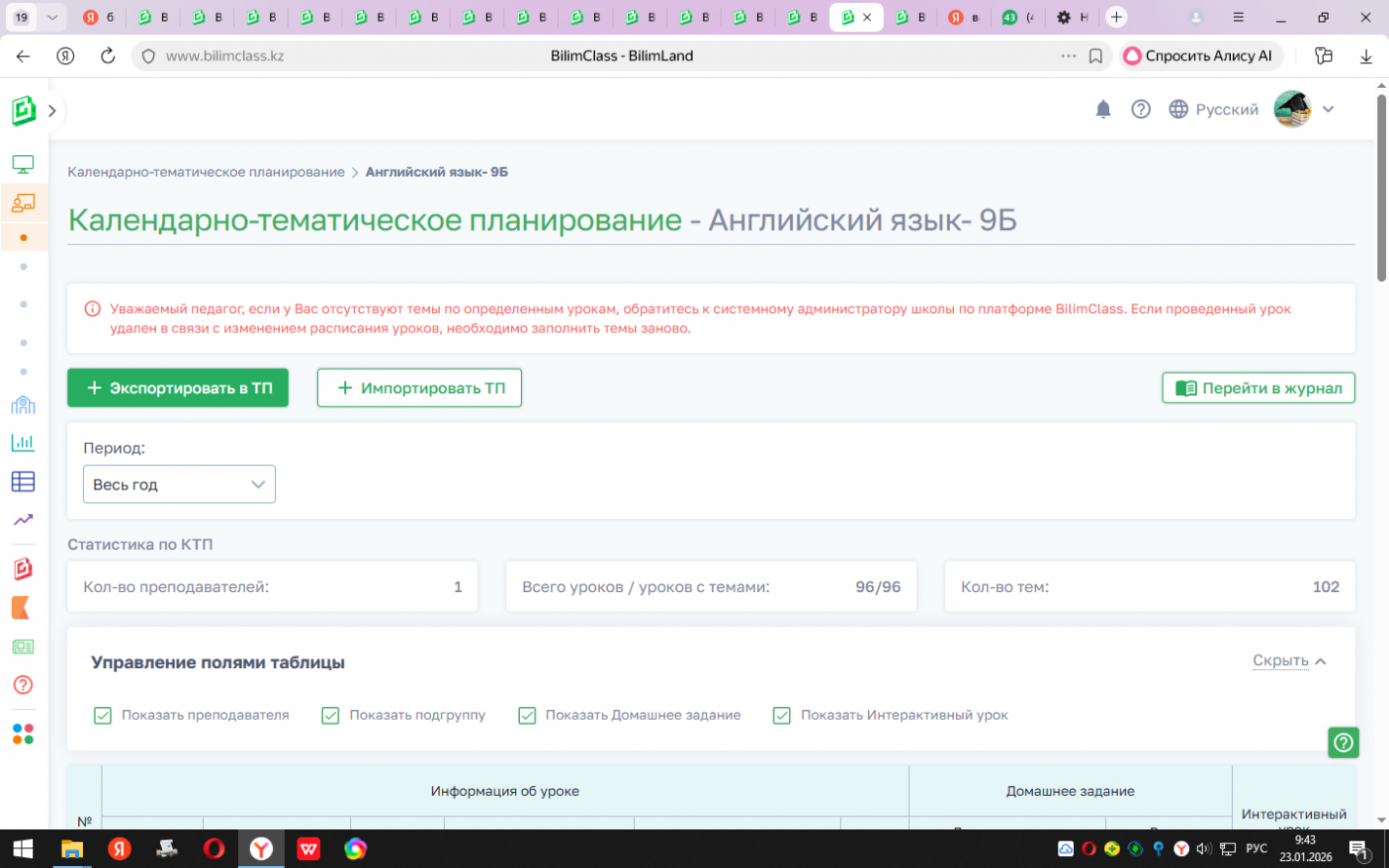The height and width of the screenshot is (868, 1389).
Task: Click the Перейти в журнал button
Action: [1258, 388]
